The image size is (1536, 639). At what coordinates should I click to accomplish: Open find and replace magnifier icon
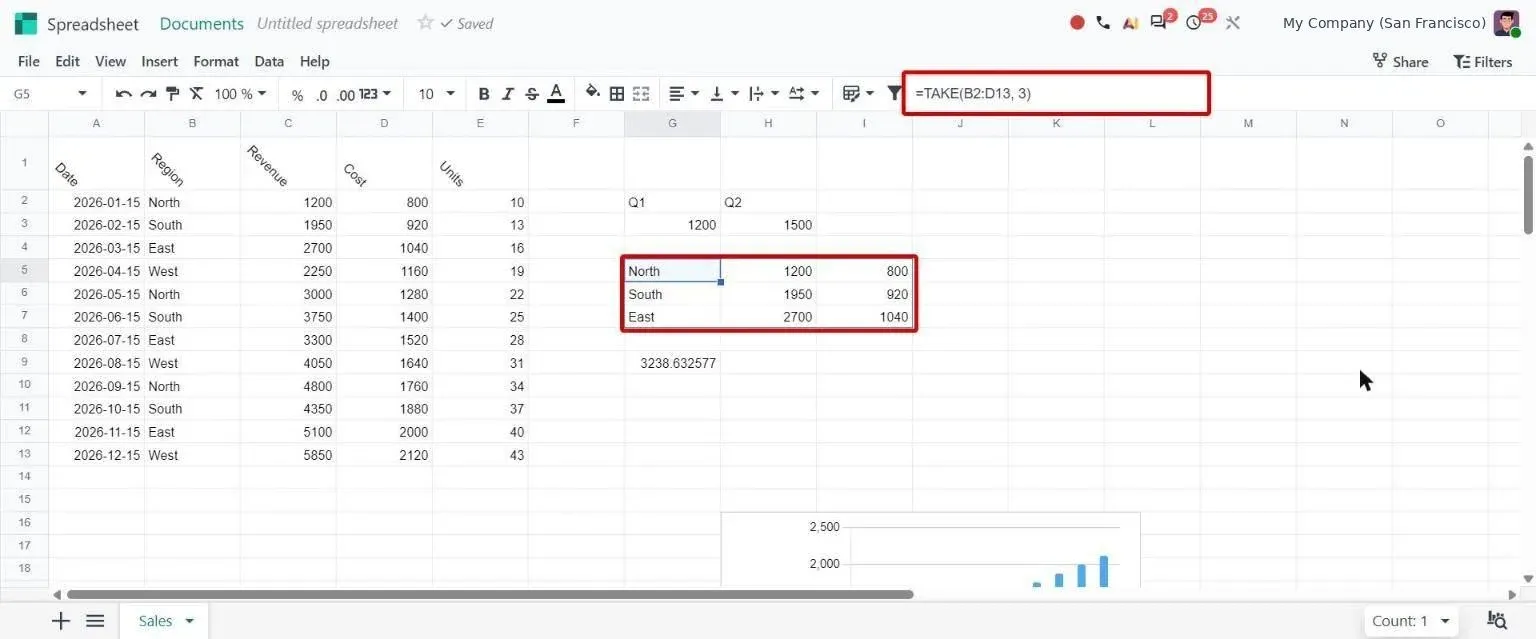[x=1497, y=621]
